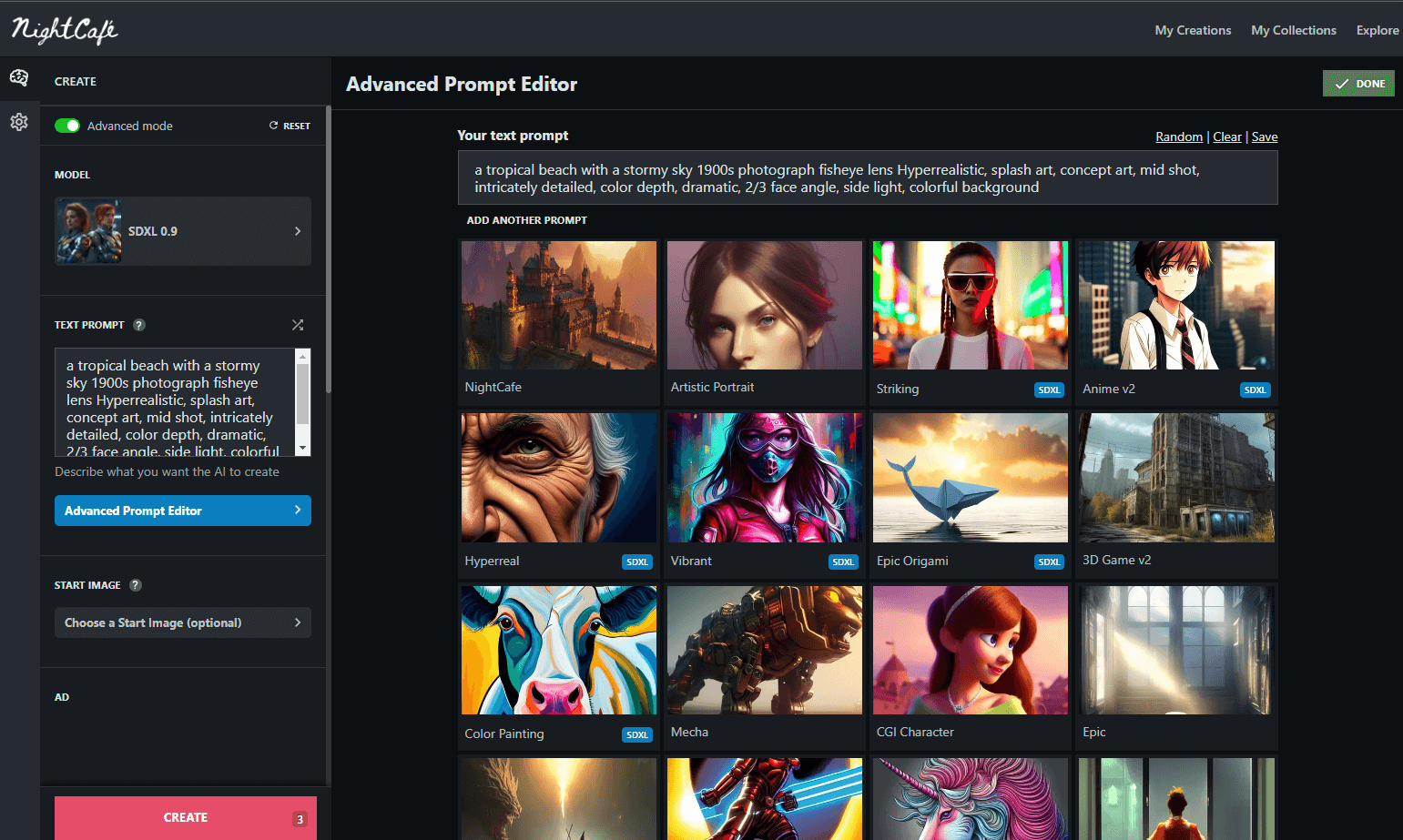The height and width of the screenshot is (840, 1403).
Task: Open help icon next to Start Image
Action: pyautogui.click(x=136, y=585)
